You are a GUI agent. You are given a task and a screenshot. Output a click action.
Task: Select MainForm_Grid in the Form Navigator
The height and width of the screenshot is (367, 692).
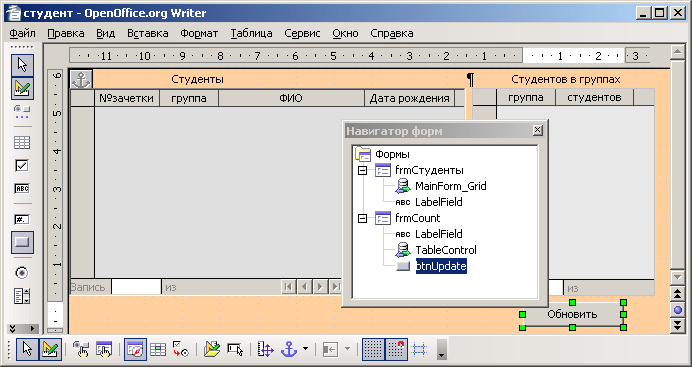(x=451, y=186)
